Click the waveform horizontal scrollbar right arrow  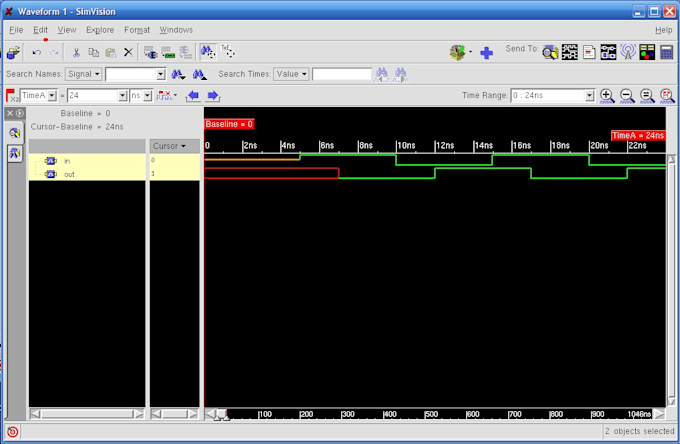[x=659, y=414]
